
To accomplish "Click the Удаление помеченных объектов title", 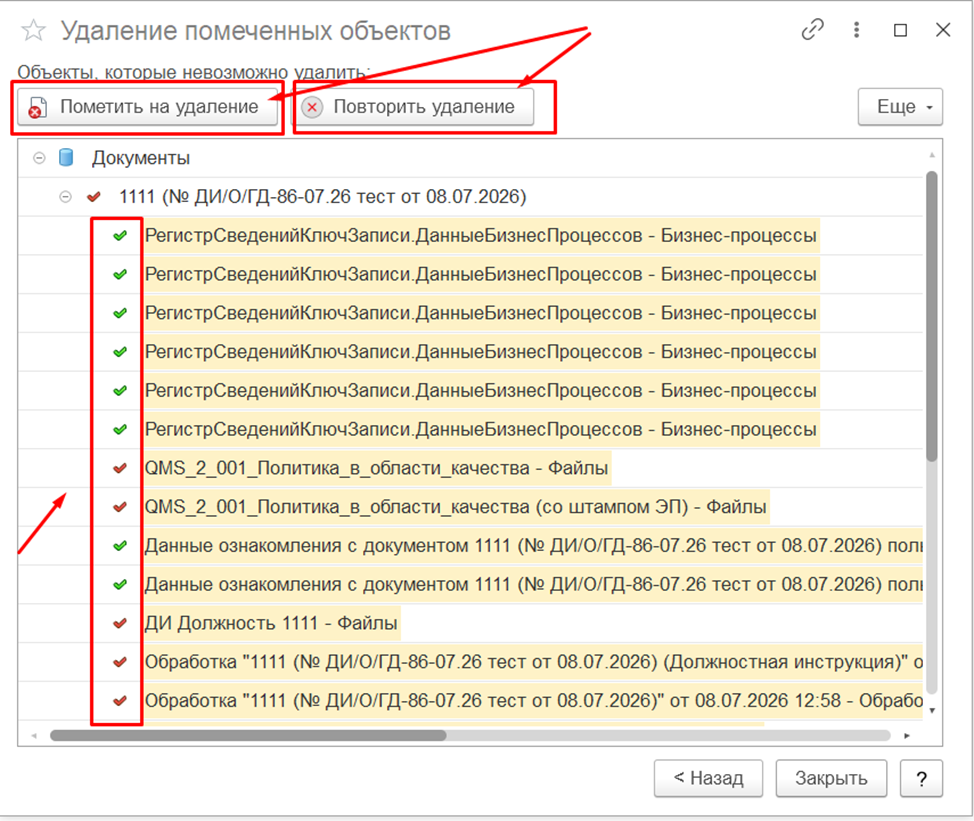I will pos(256,31).
